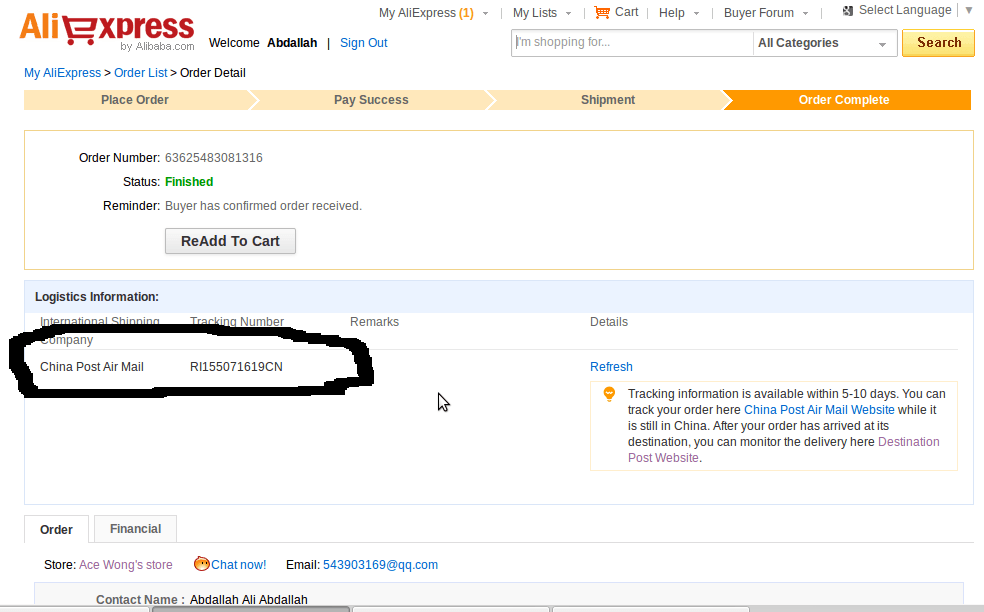Click China Post Air Mail text
The width and height of the screenshot is (984, 612).
[92, 367]
